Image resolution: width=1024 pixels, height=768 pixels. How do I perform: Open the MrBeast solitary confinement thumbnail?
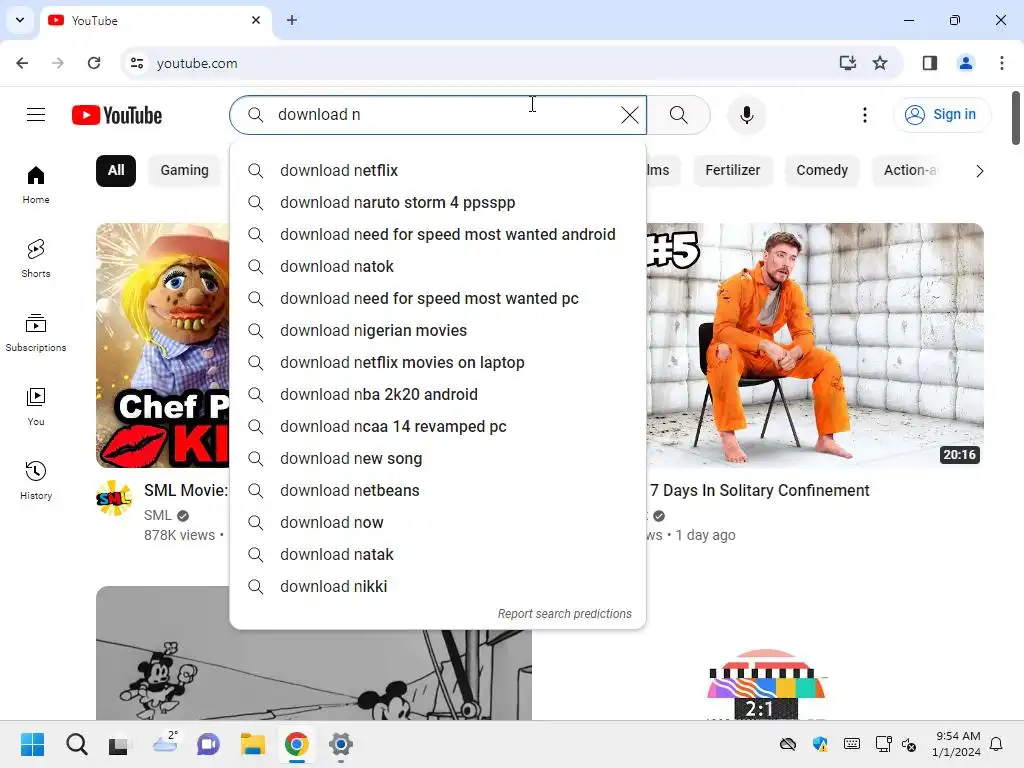(815, 345)
